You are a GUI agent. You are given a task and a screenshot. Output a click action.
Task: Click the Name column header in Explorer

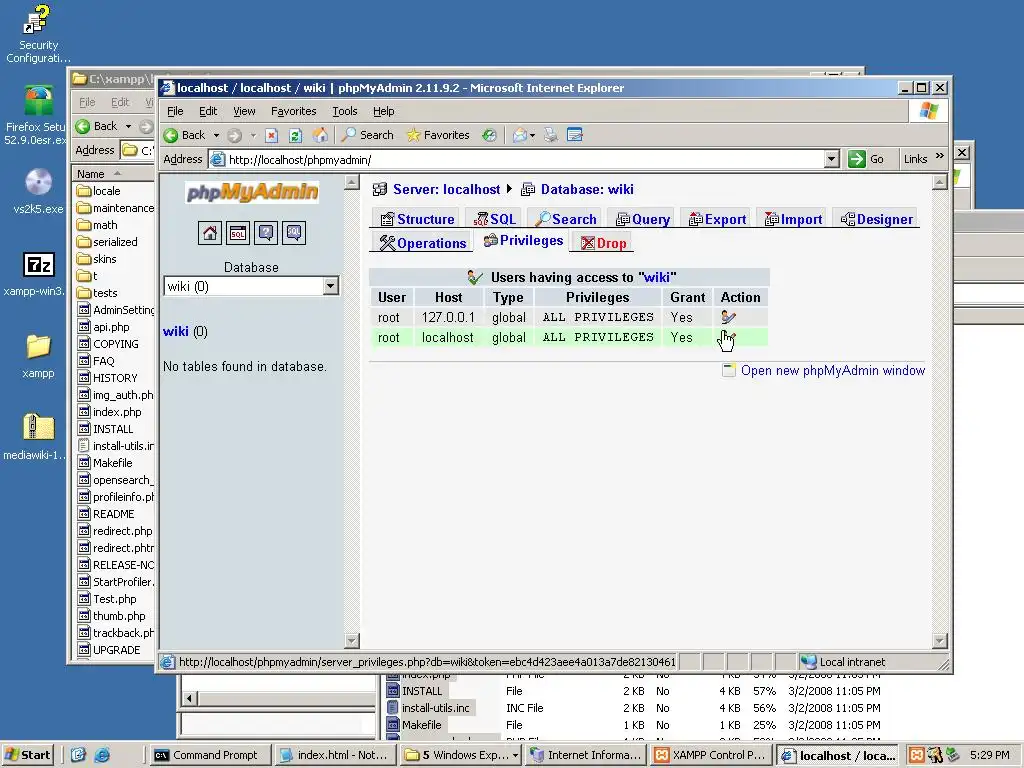point(113,174)
